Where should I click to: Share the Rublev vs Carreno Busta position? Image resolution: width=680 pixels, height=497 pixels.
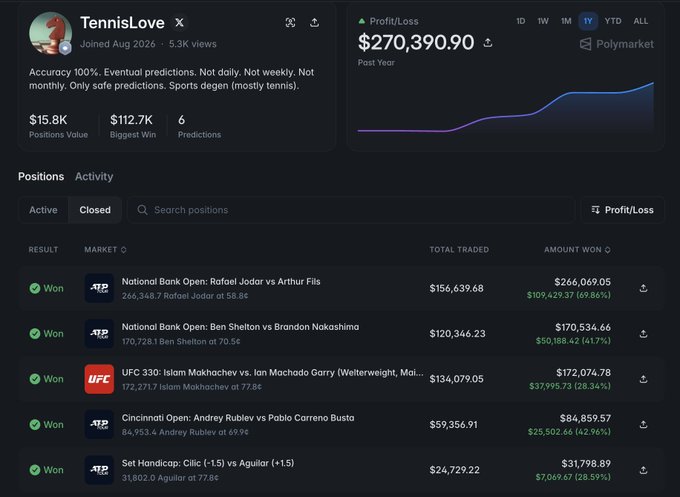coord(644,425)
